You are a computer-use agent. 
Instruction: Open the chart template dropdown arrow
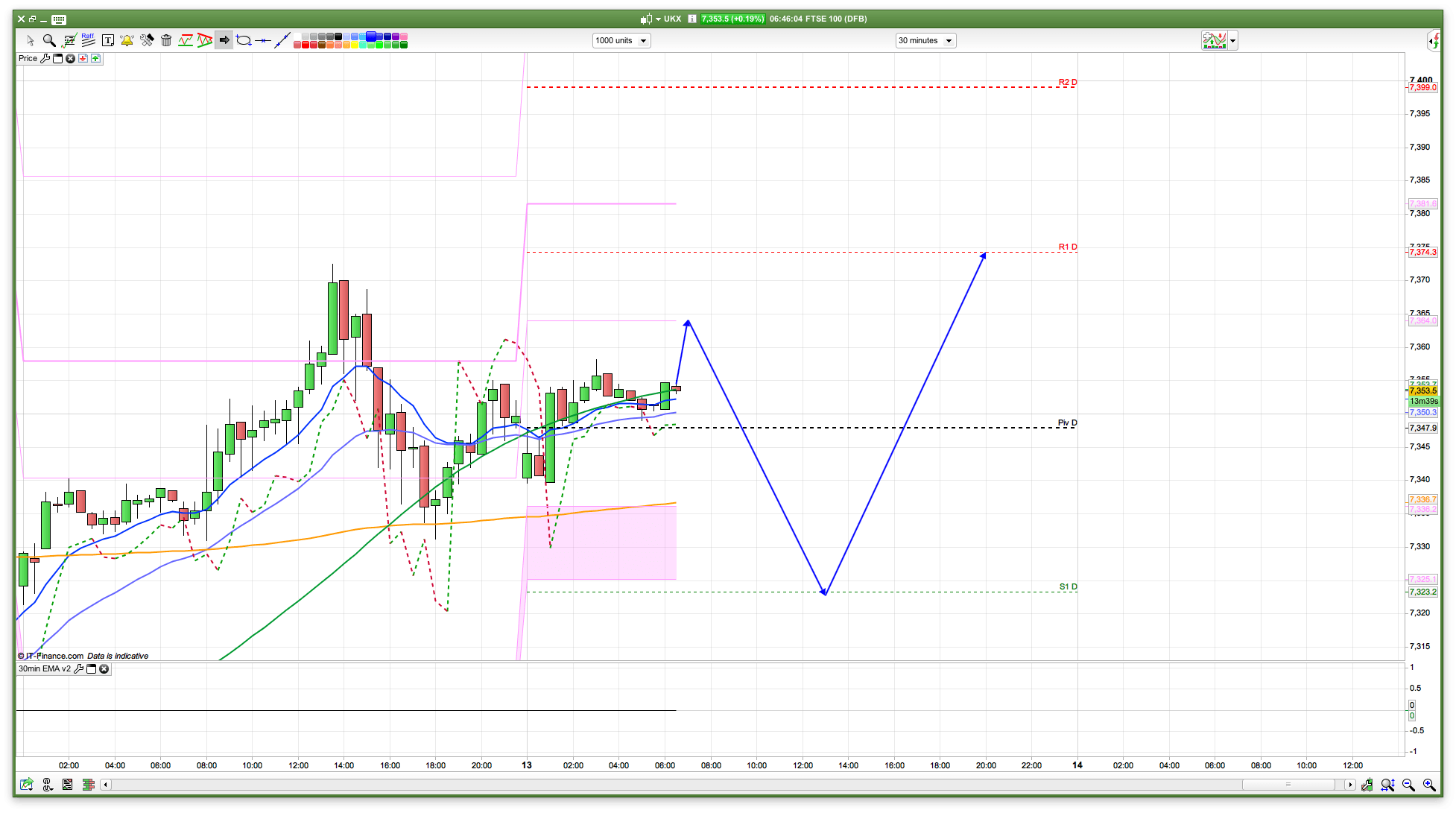1233,41
